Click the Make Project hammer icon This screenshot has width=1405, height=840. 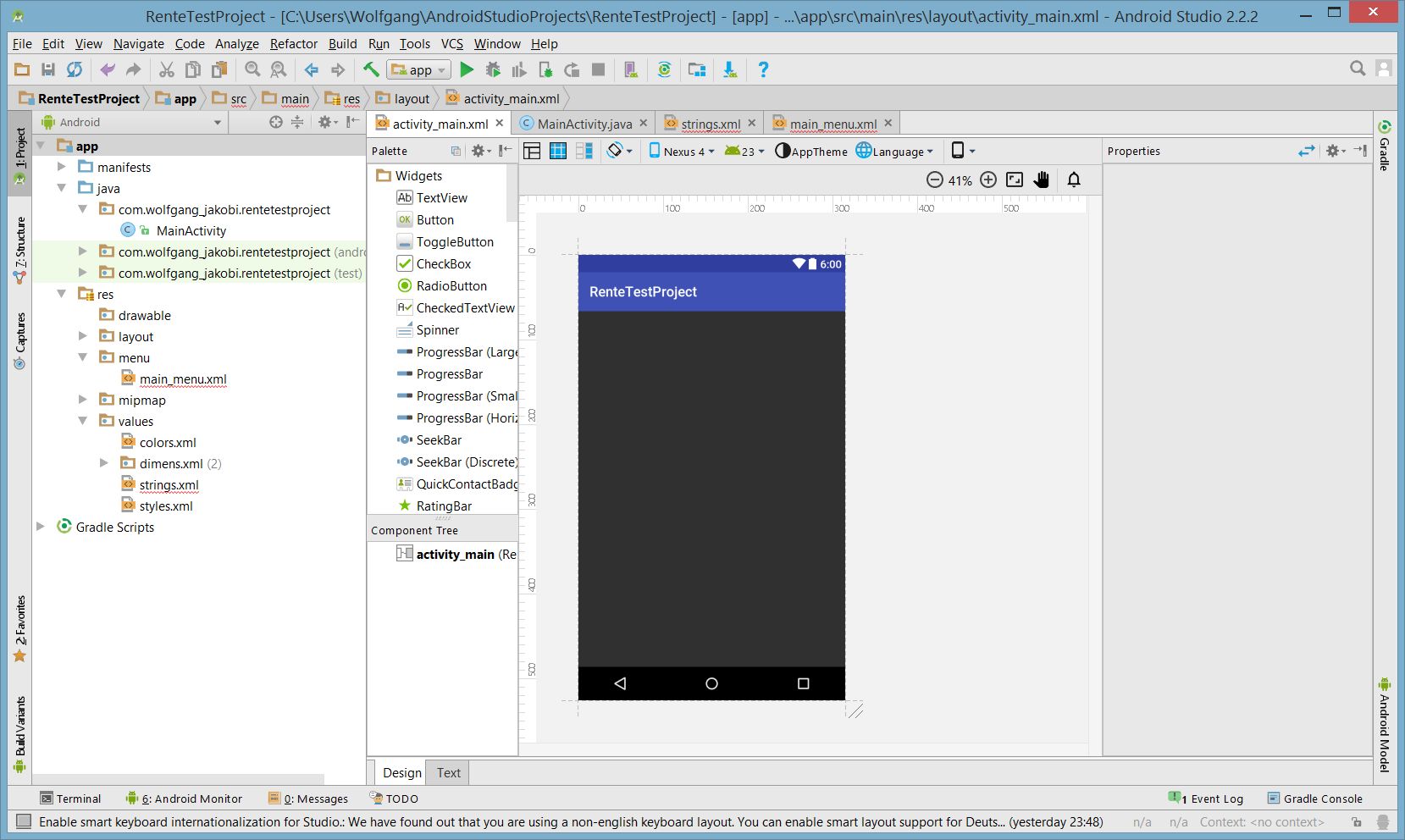coord(371,70)
